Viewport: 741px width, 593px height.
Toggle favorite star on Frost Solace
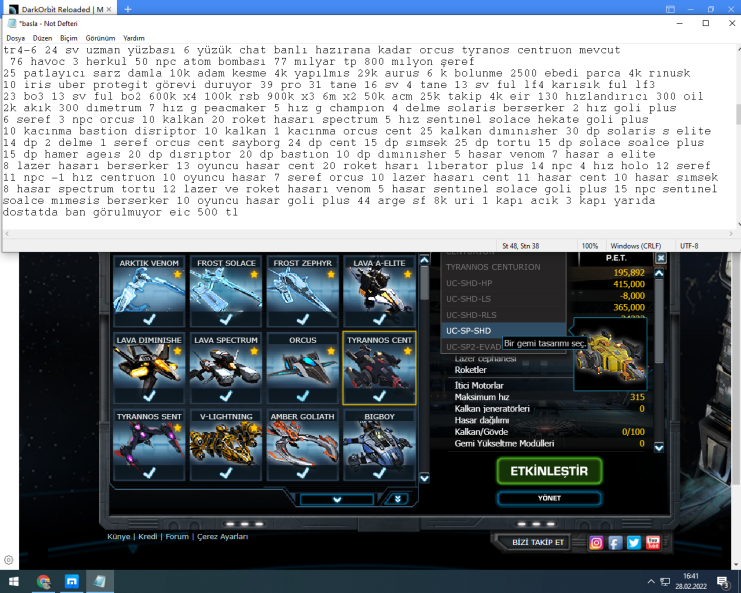(x=254, y=274)
